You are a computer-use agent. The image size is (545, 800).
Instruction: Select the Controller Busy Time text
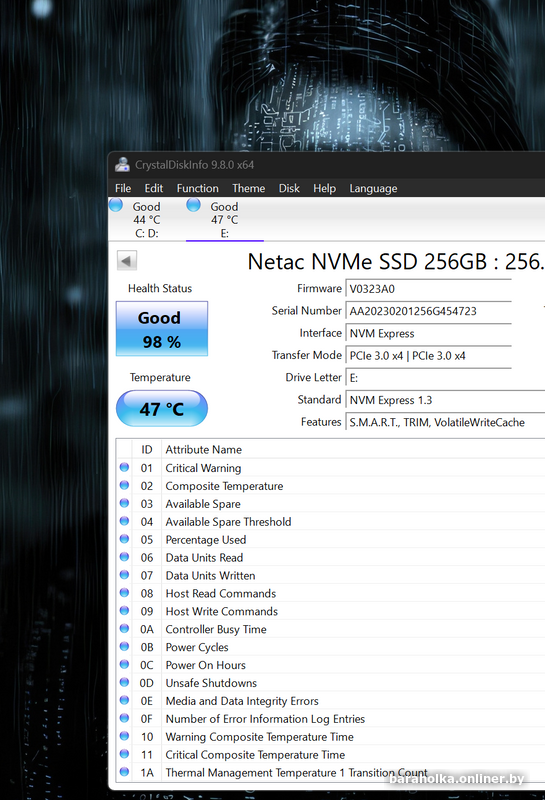[216, 629]
